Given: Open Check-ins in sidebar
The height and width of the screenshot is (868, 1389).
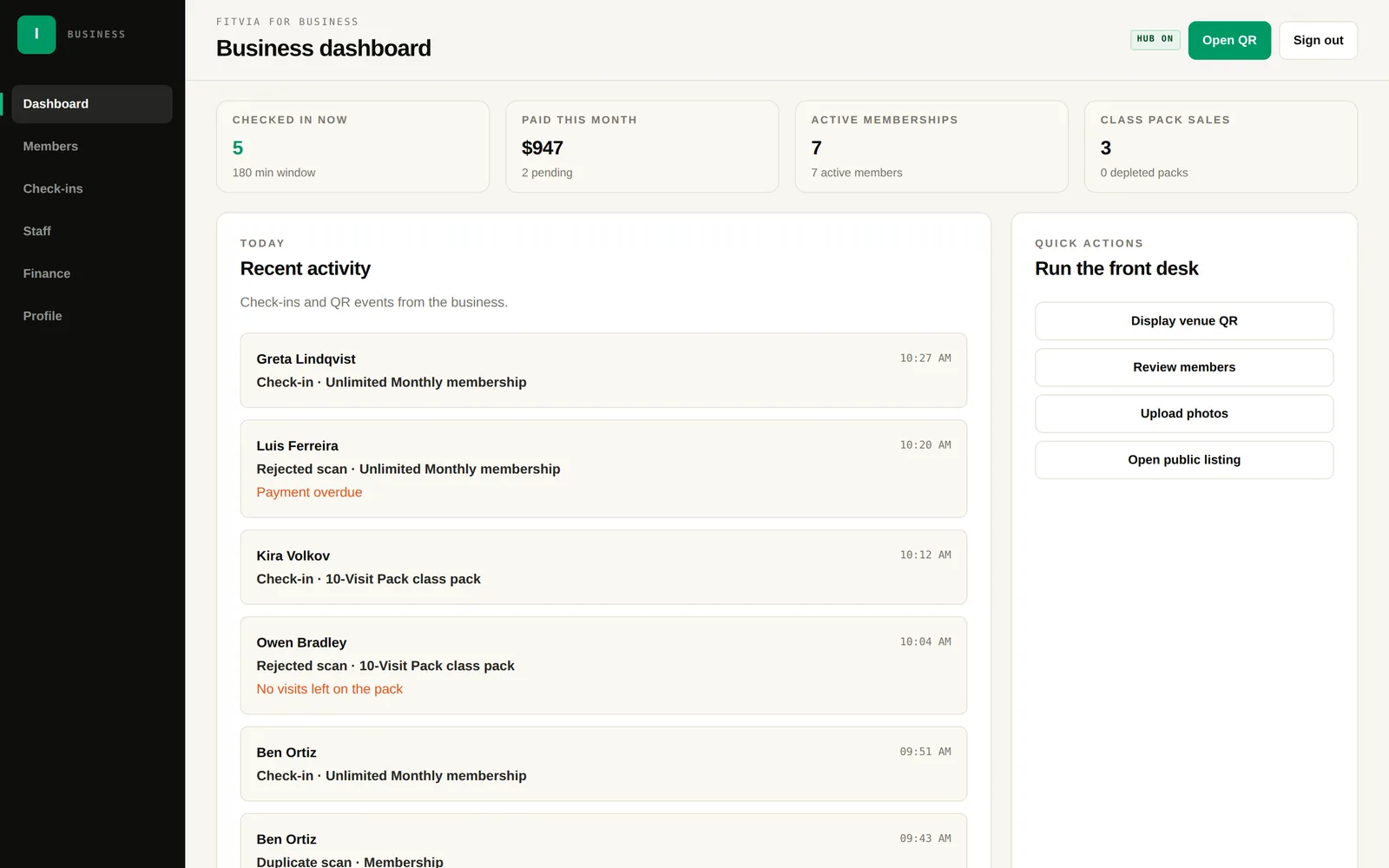Looking at the screenshot, I should point(92,189).
